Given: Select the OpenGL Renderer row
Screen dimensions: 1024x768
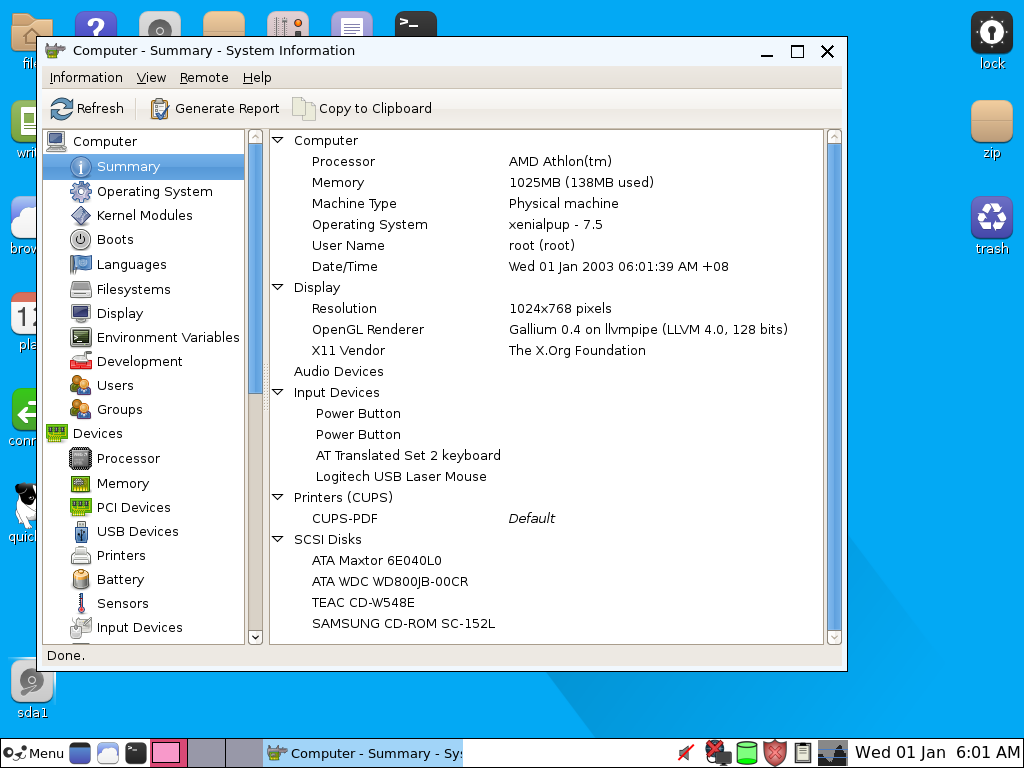Looking at the screenshot, I should click(547, 330).
